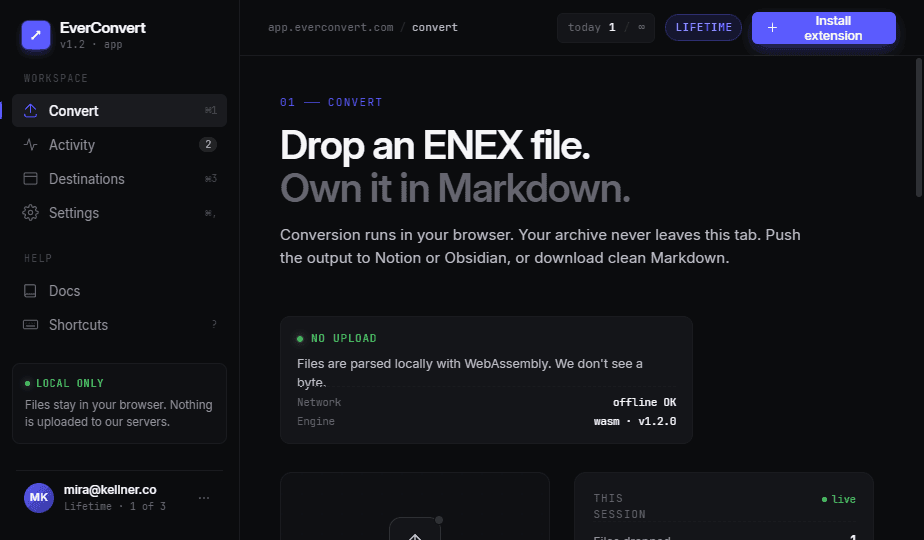Image resolution: width=924 pixels, height=540 pixels.
Task: Click the 'offline OK' network value
Action: (x=645, y=402)
